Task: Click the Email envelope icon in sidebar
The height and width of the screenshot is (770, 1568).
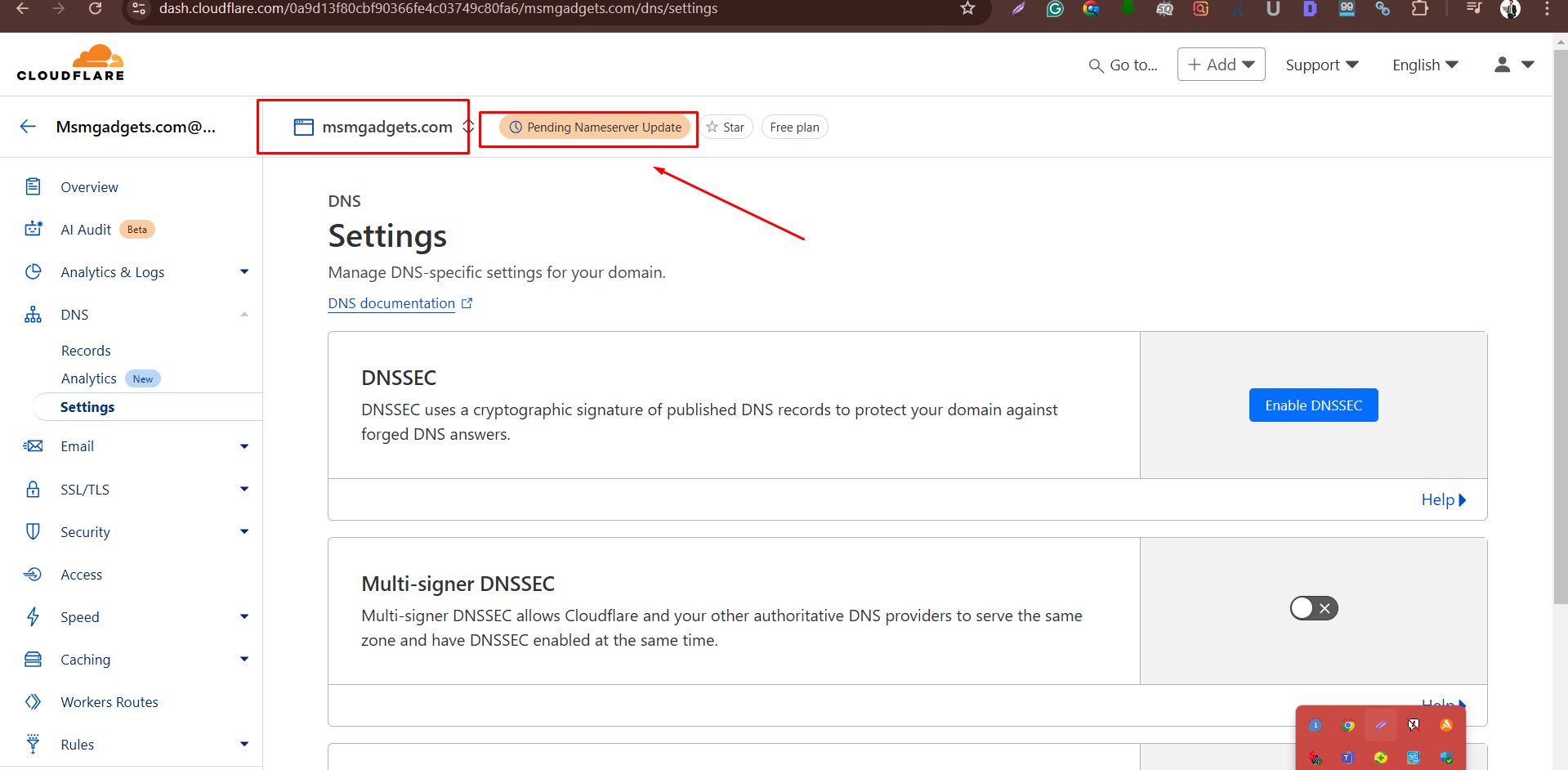Action: click(33, 446)
